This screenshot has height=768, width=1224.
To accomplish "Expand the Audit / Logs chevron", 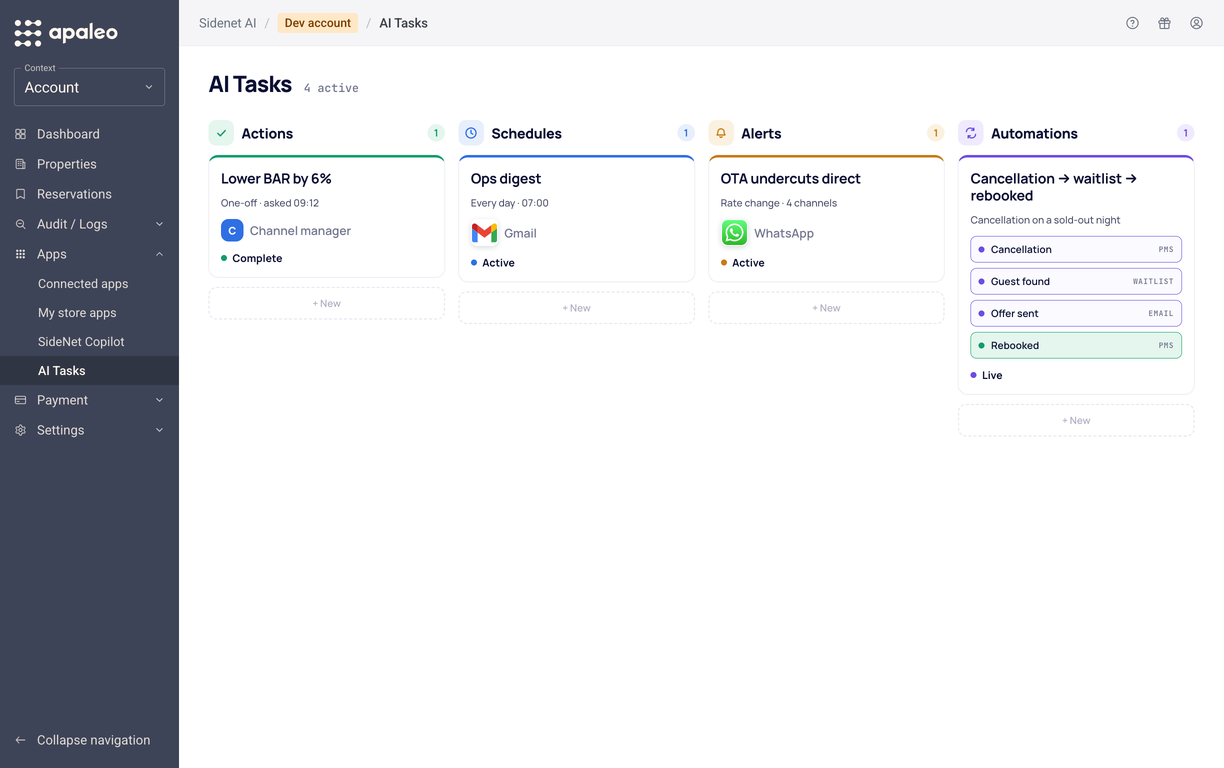I will 159,224.
